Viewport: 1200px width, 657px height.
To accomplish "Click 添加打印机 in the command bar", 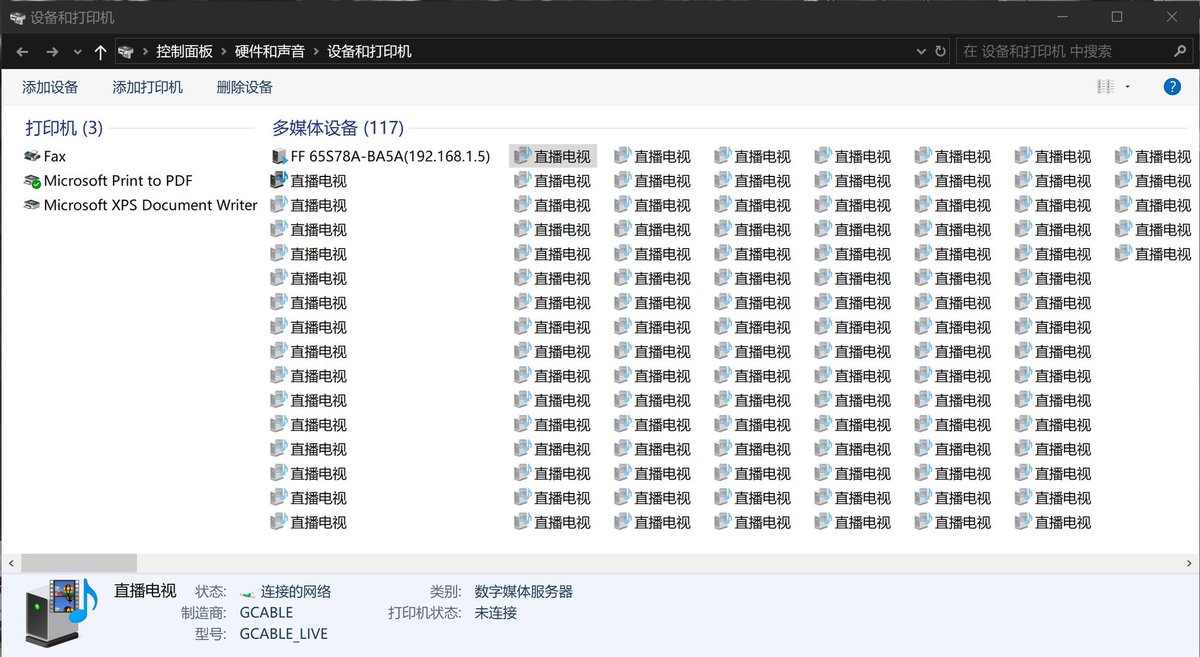I will [148, 87].
